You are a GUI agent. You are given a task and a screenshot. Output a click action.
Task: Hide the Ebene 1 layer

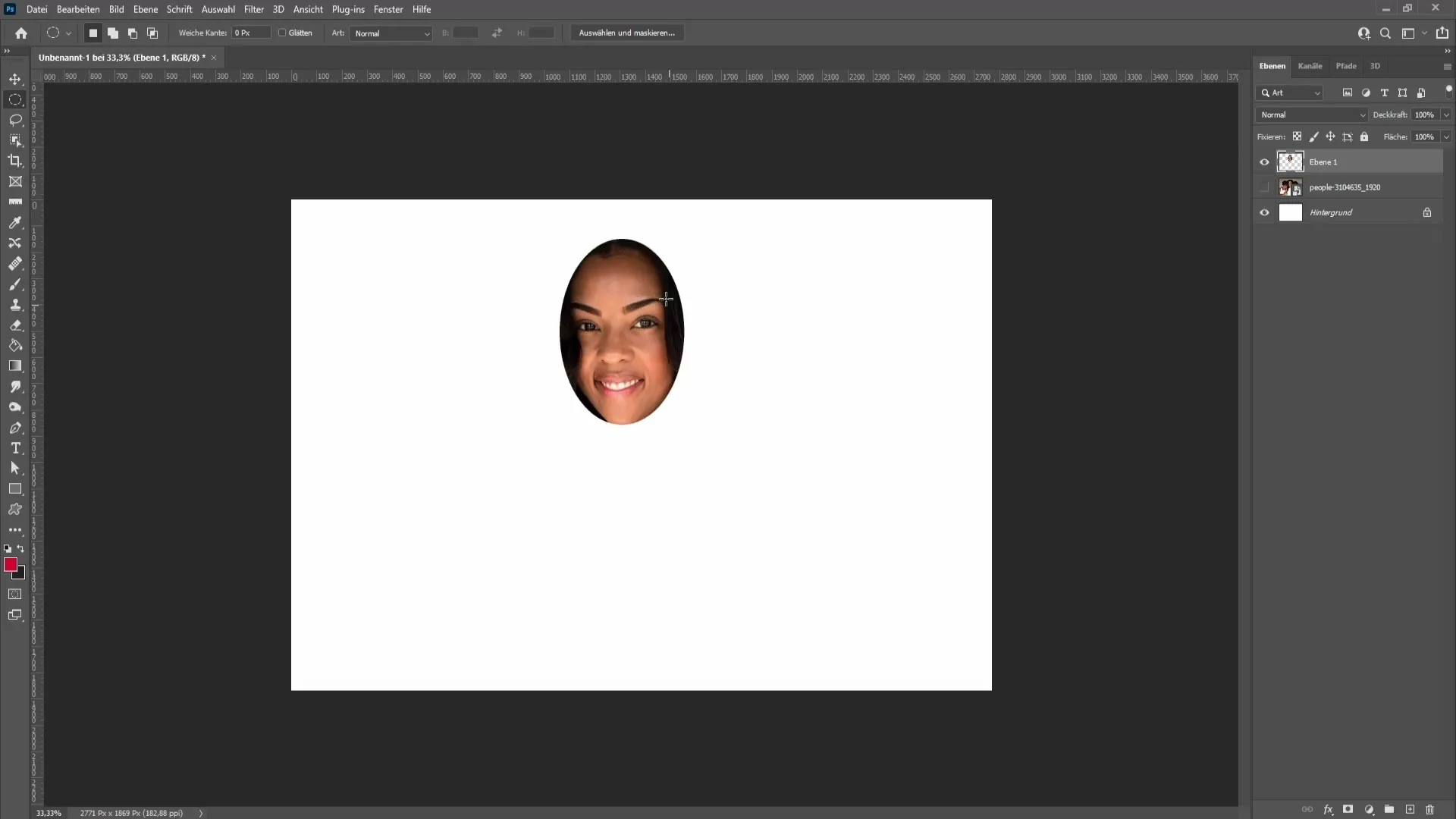click(x=1264, y=162)
